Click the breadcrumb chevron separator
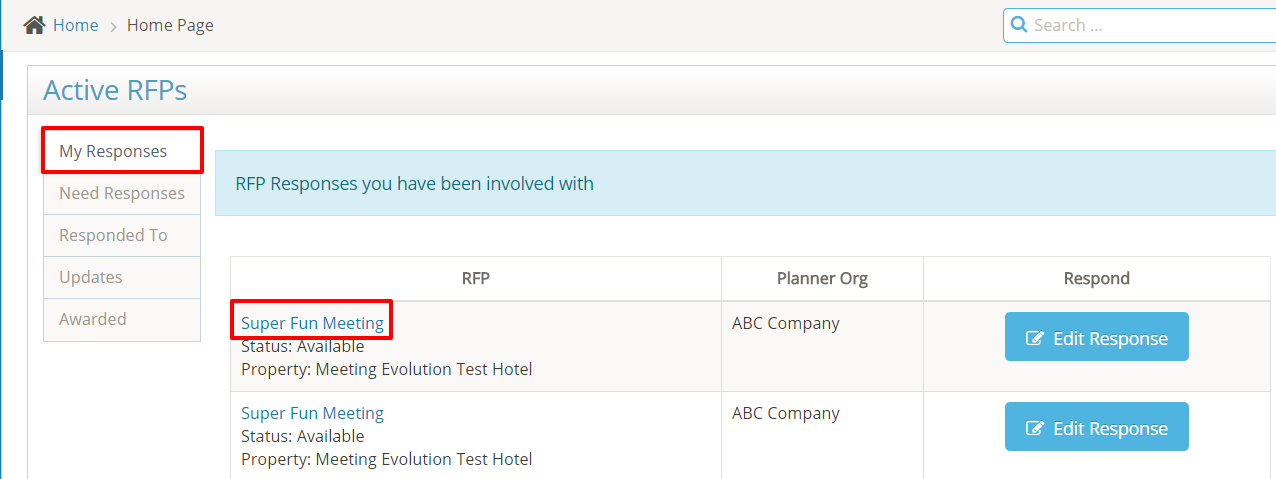Viewport: 1276px width, 479px height. point(113,27)
